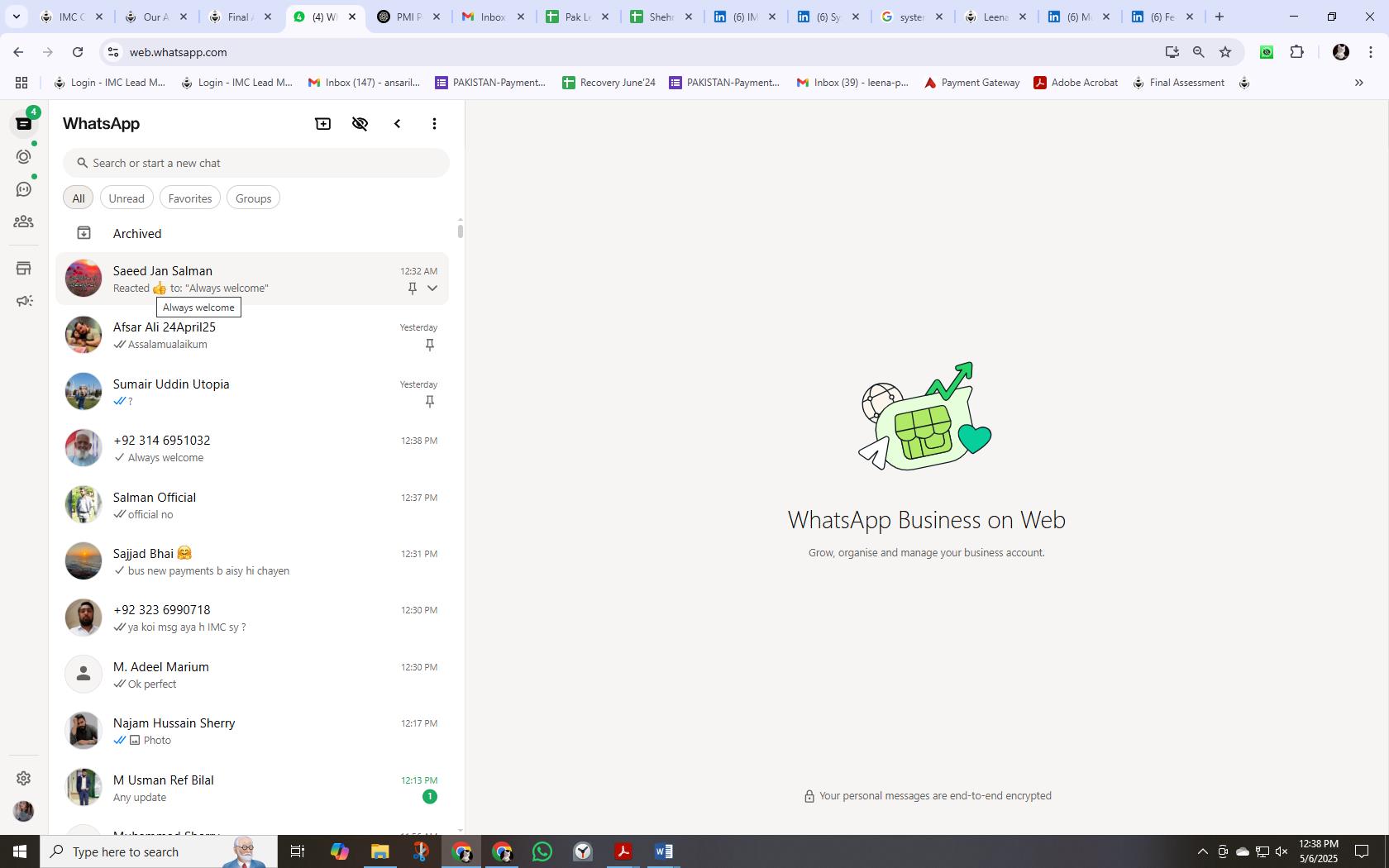Expand the bookmarks overflow chevron

[1358, 83]
